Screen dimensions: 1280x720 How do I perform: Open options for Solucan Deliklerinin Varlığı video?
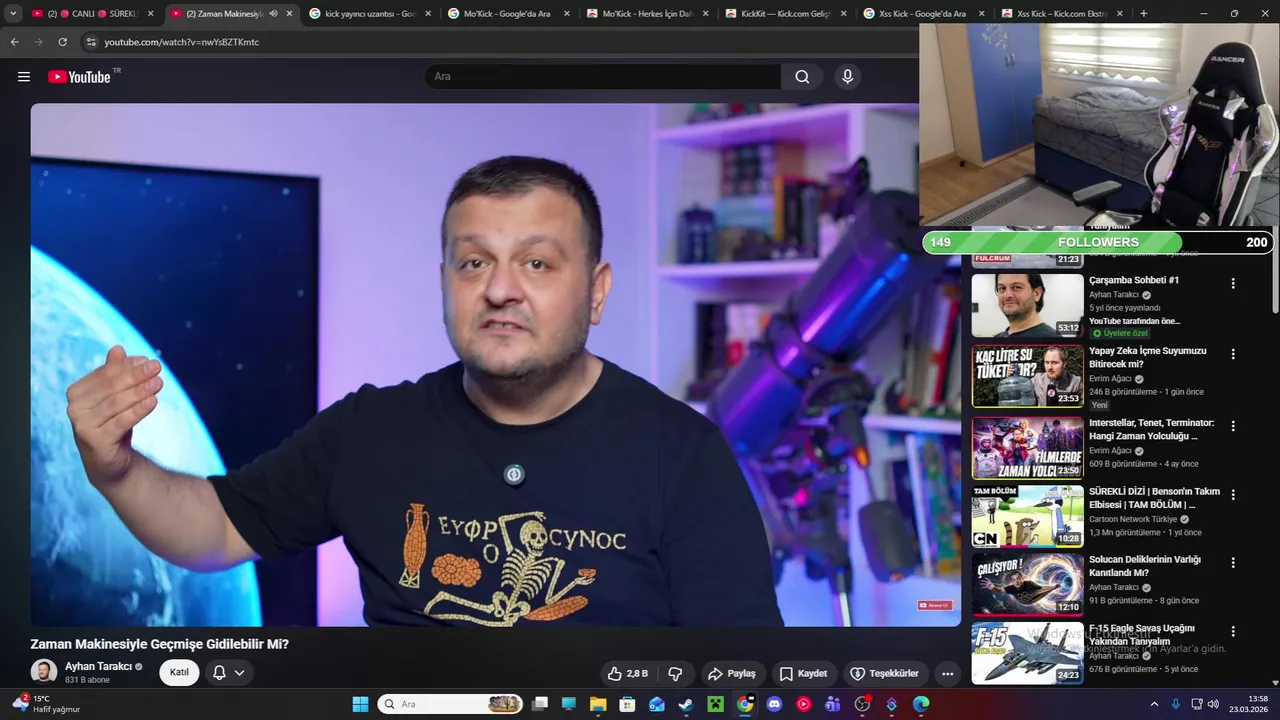click(x=1233, y=563)
